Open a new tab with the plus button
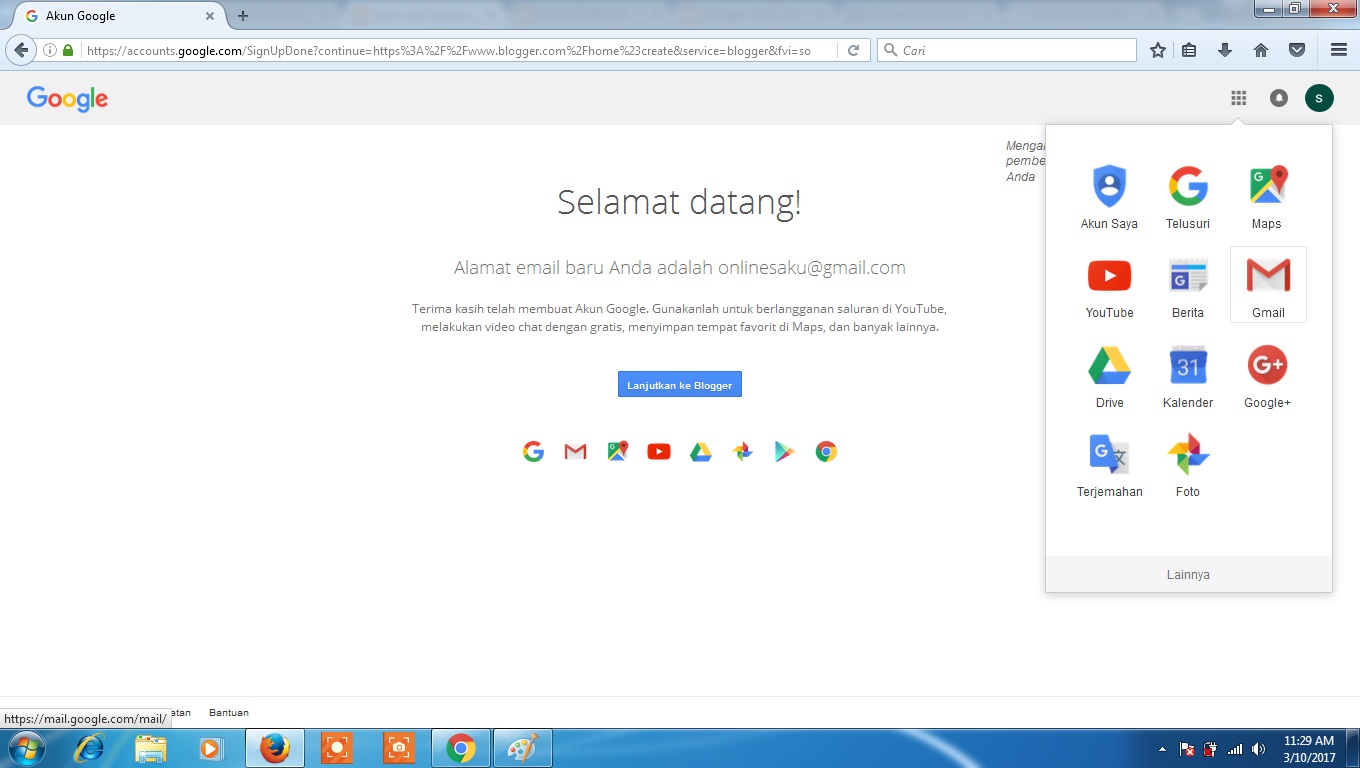Screen dimensions: 1360x768 click(x=242, y=15)
